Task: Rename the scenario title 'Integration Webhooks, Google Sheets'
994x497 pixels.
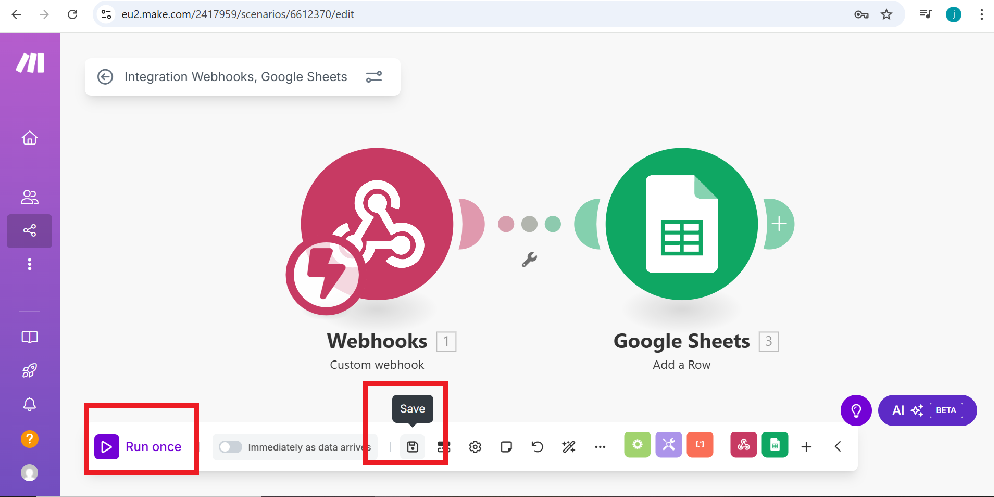Action: [236, 77]
